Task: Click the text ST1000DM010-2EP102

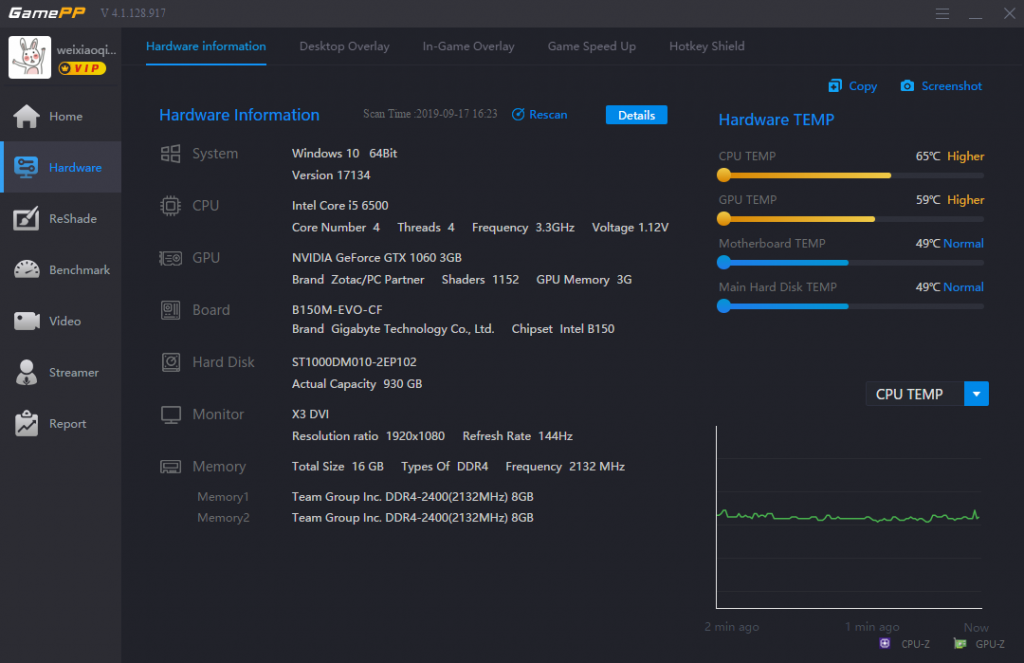Action: click(354, 361)
